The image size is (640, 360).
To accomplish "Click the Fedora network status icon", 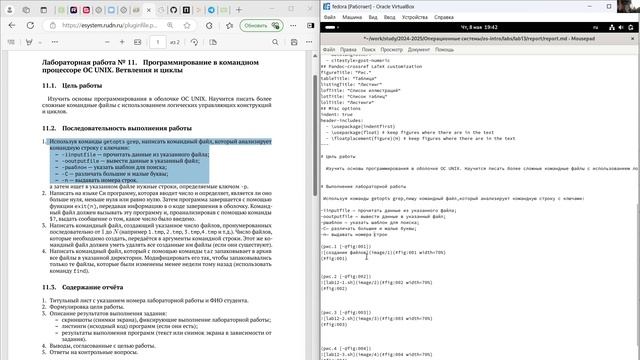I will click(611, 27).
